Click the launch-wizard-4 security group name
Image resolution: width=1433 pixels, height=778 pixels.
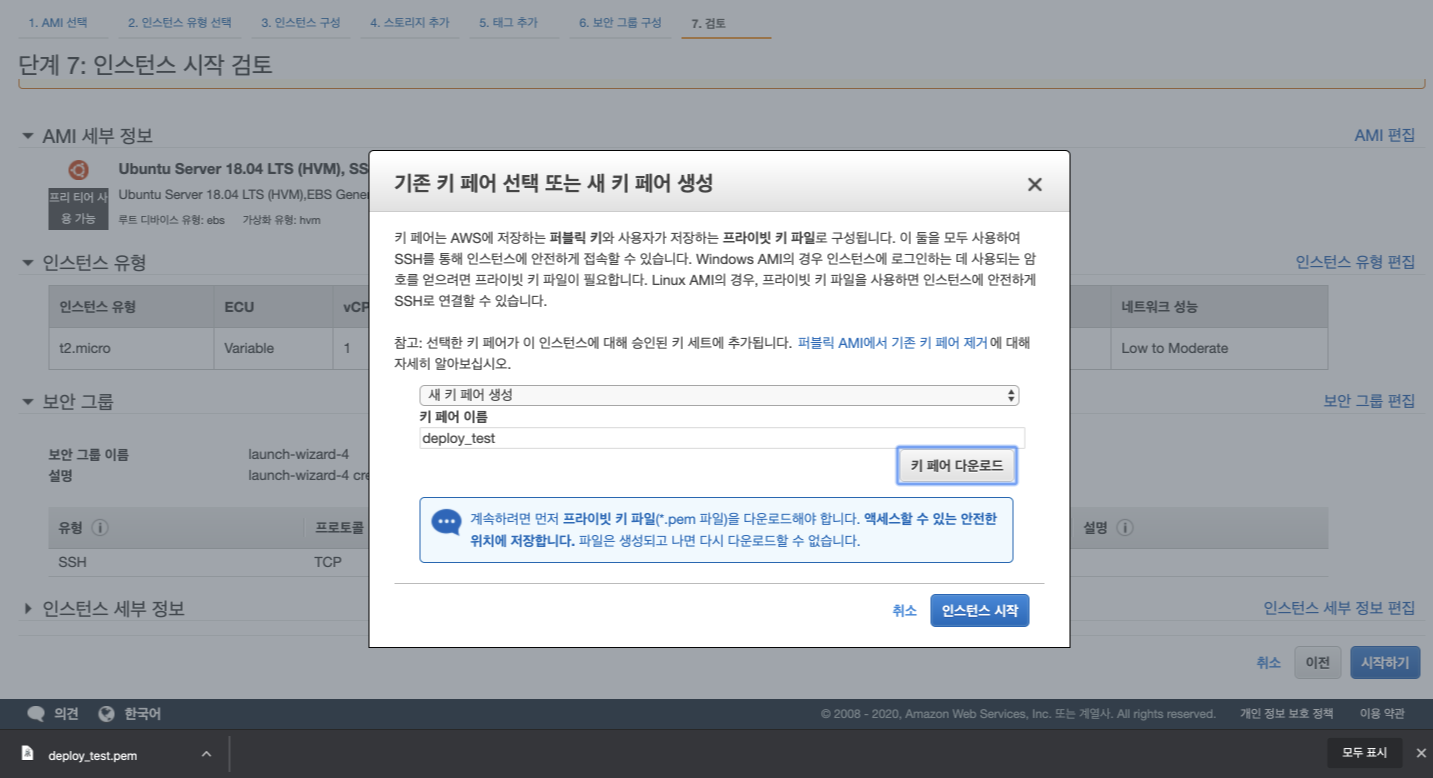pyautogui.click(x=298, y=454)
